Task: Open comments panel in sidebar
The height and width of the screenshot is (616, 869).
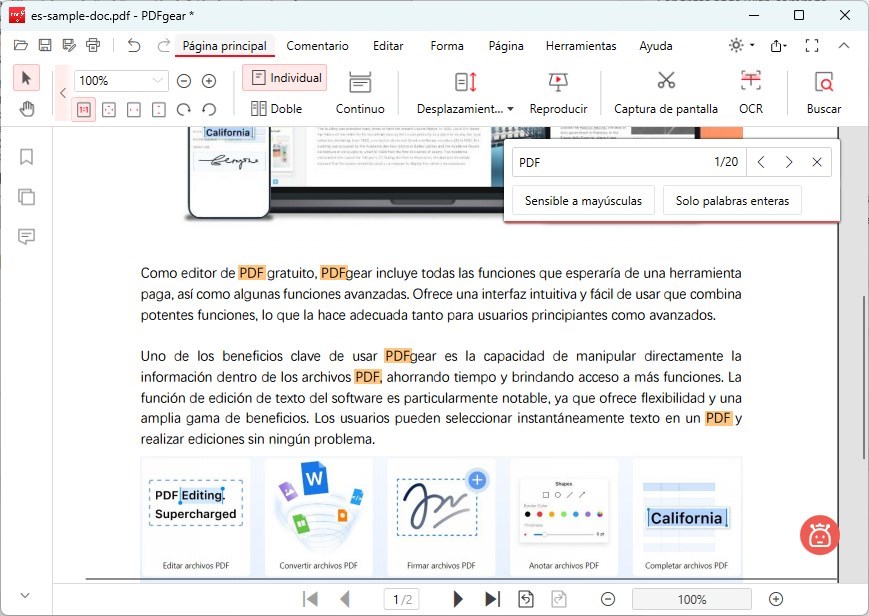Action: pyautogui.click(x=26, y=237)
